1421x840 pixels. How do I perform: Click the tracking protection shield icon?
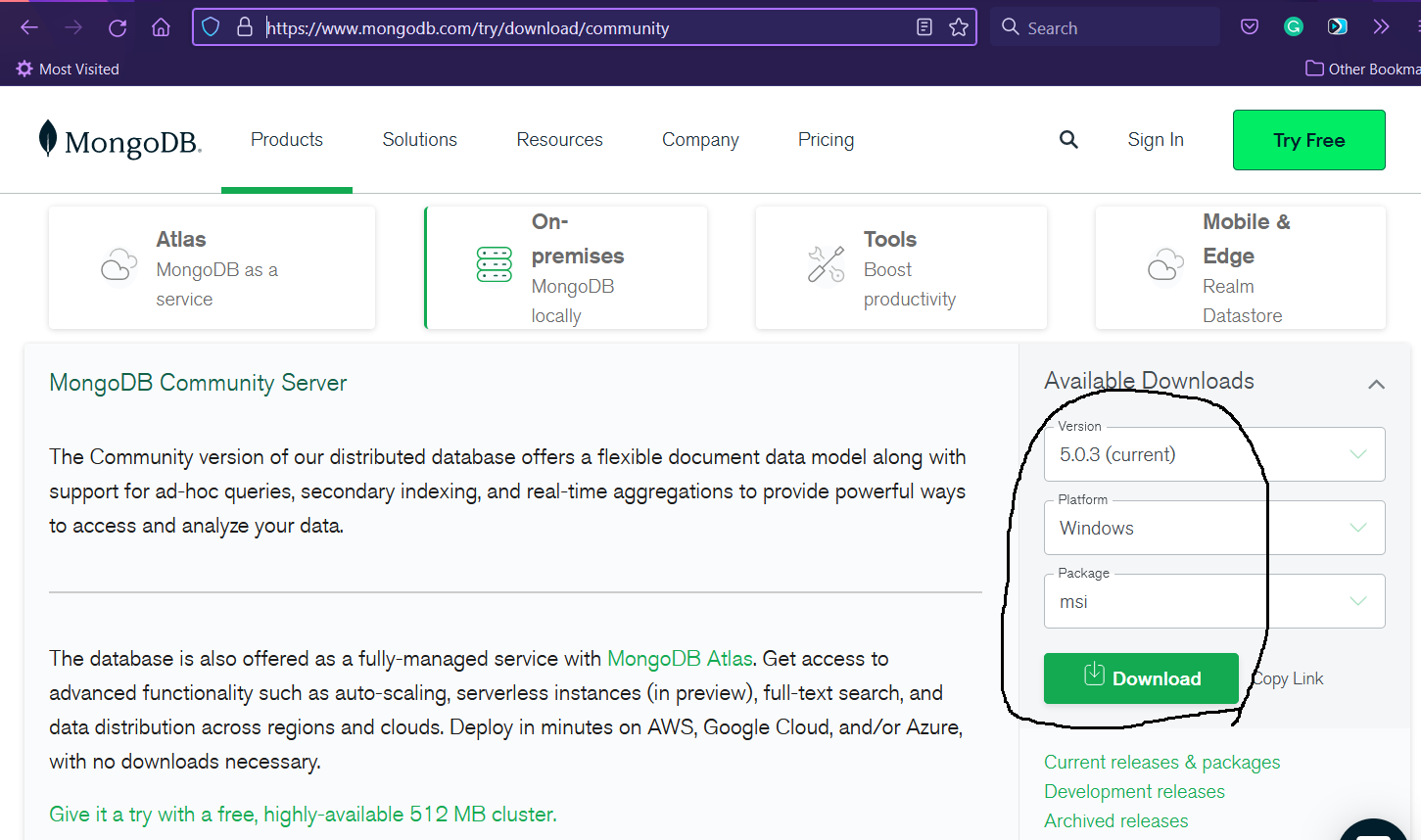pos(211,27)
